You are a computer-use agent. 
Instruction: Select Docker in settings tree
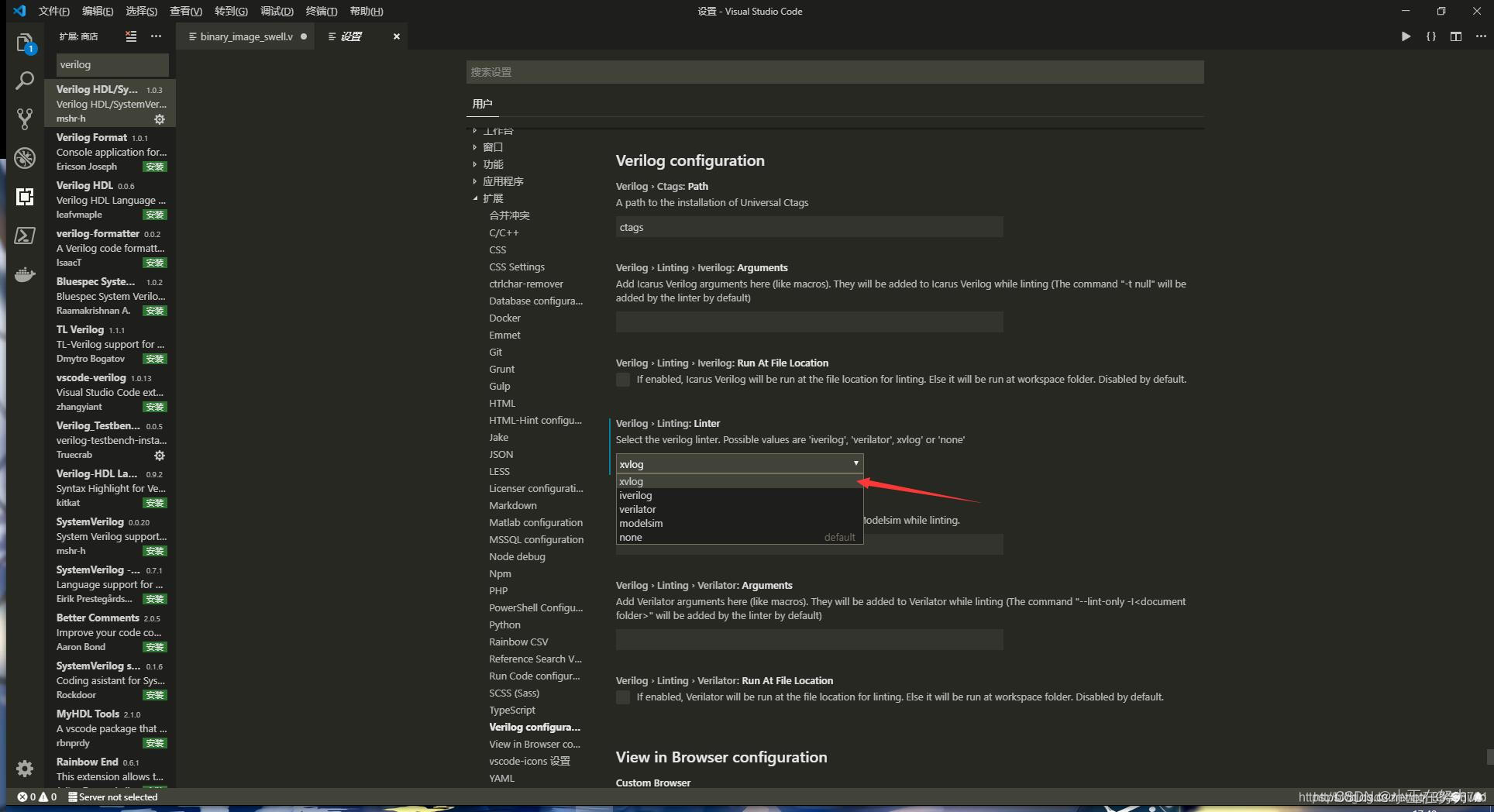pos(505,318)
